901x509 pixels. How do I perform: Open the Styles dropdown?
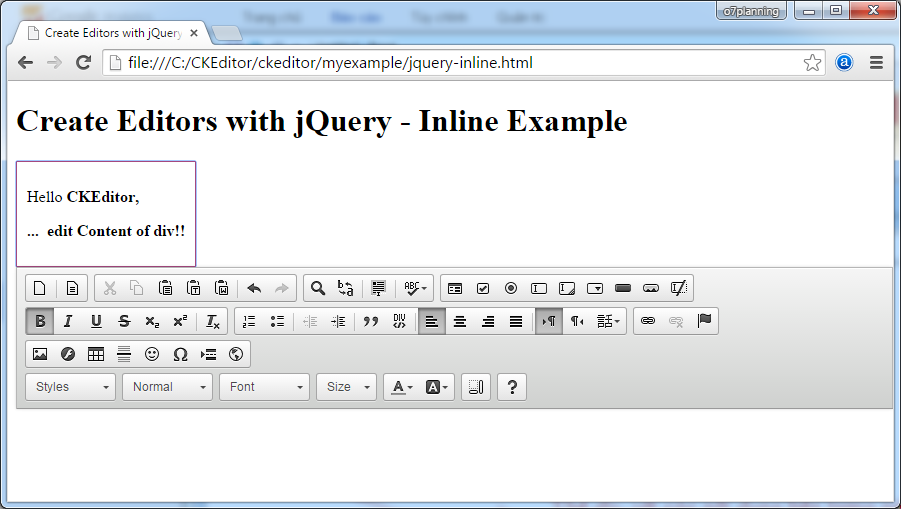(x=70, y=387)
